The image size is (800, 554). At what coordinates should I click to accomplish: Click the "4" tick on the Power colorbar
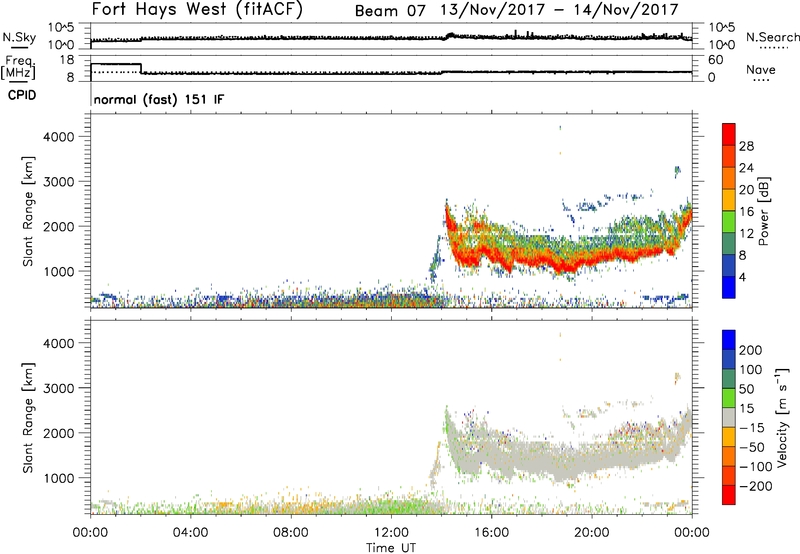coord(742,277)
